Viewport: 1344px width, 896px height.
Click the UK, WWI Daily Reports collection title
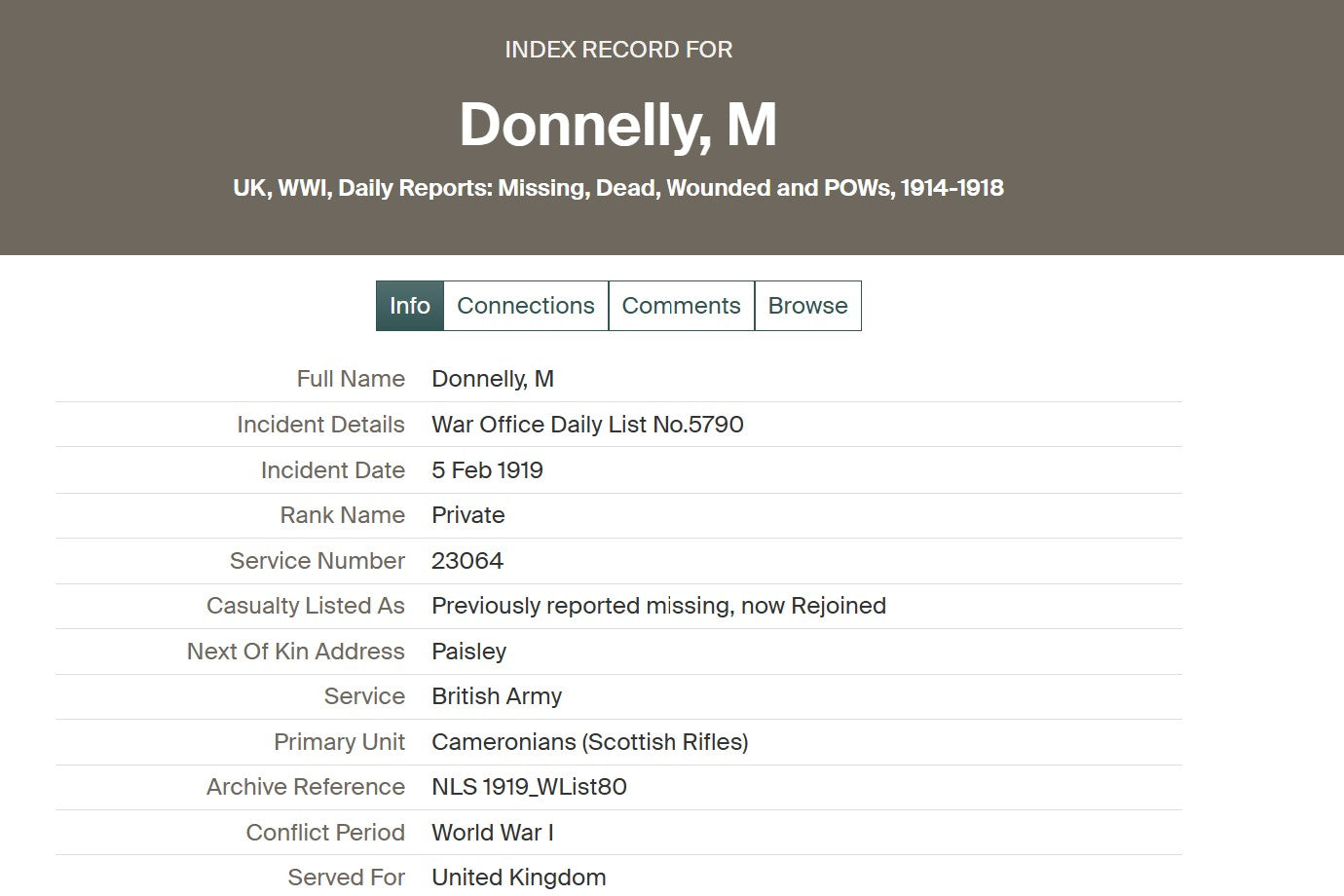tap(618, 188)
